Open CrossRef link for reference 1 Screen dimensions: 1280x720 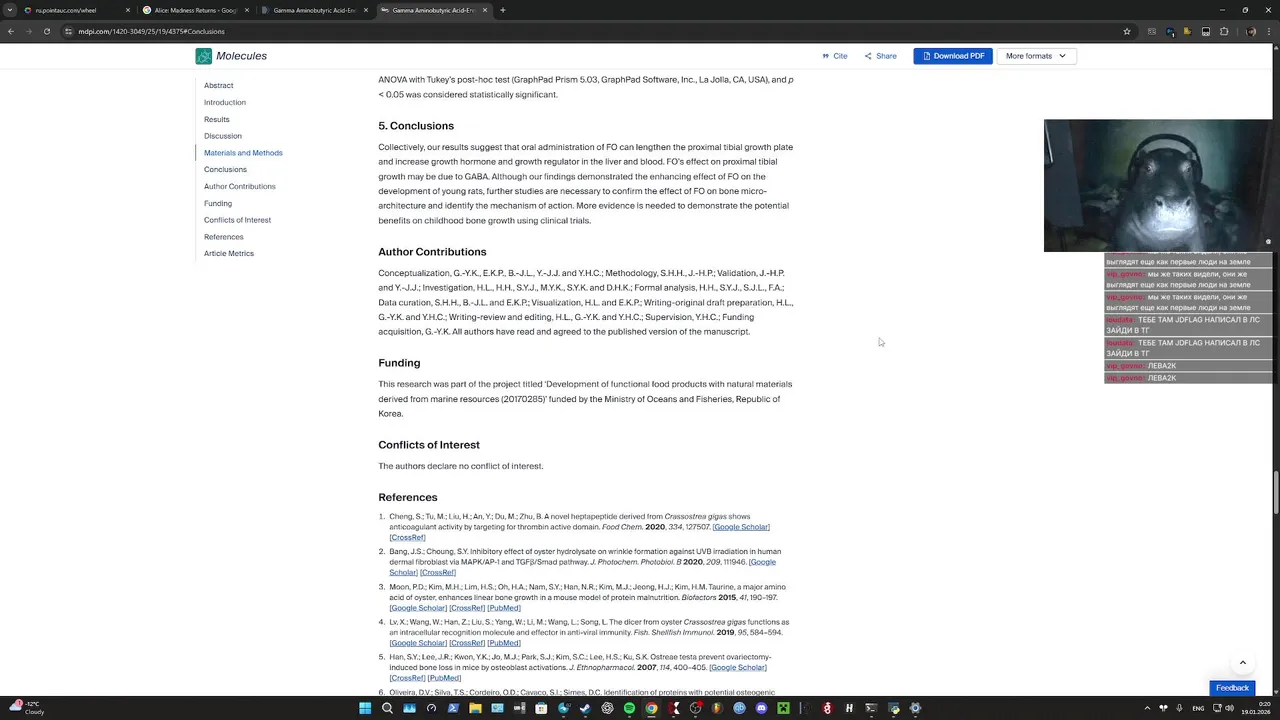coord(407,537)
